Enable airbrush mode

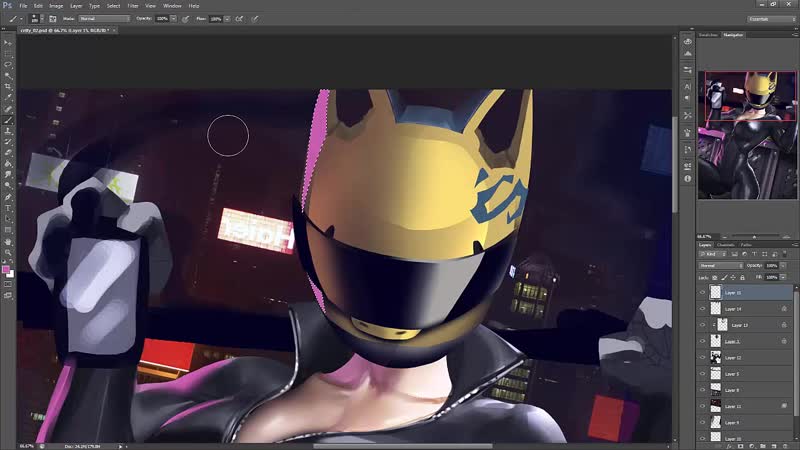[239, 19]
